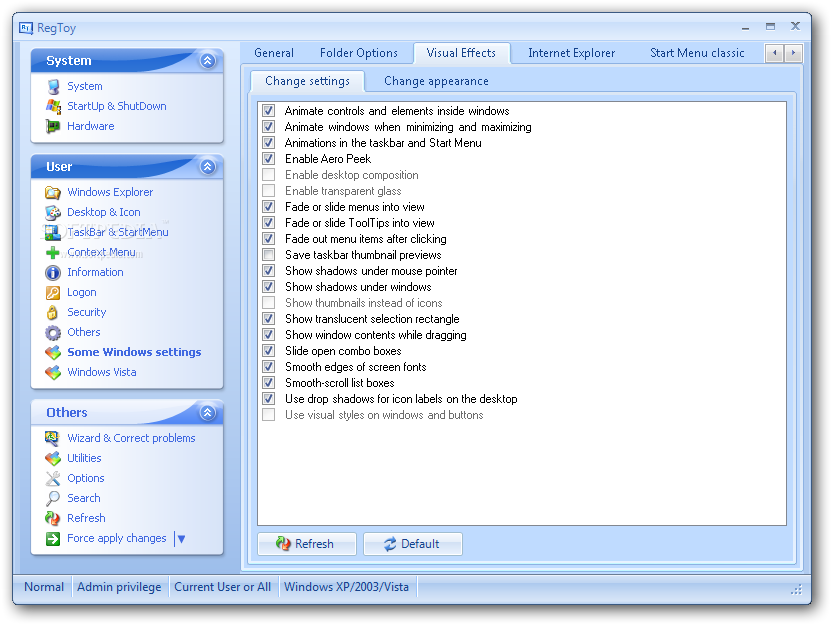The height and width of the screenshot is (625, 832).
Task: Open the Internet Explorer tab
Action: coord(571,53)
